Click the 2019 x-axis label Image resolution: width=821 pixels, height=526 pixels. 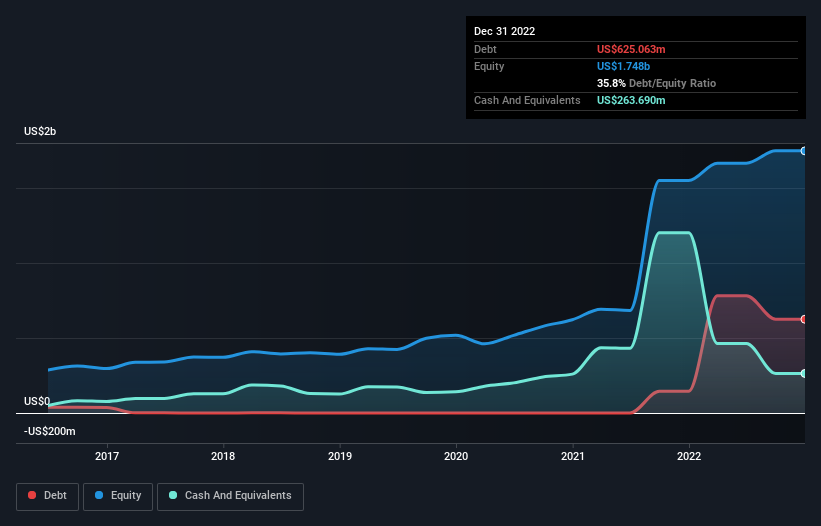(340, 456)
